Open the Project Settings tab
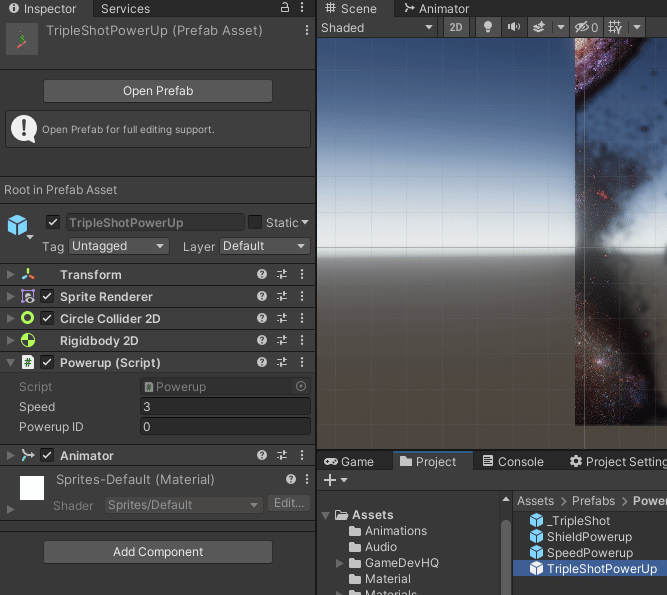 (618, 461)
